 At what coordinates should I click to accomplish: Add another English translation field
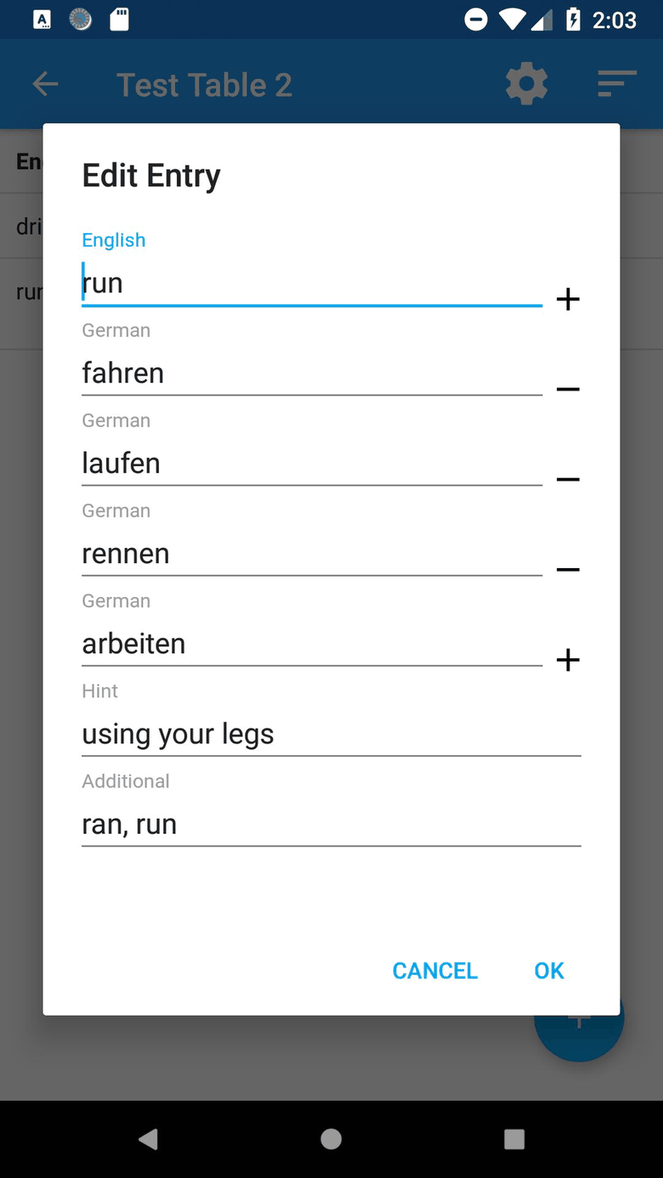(567, 298)
